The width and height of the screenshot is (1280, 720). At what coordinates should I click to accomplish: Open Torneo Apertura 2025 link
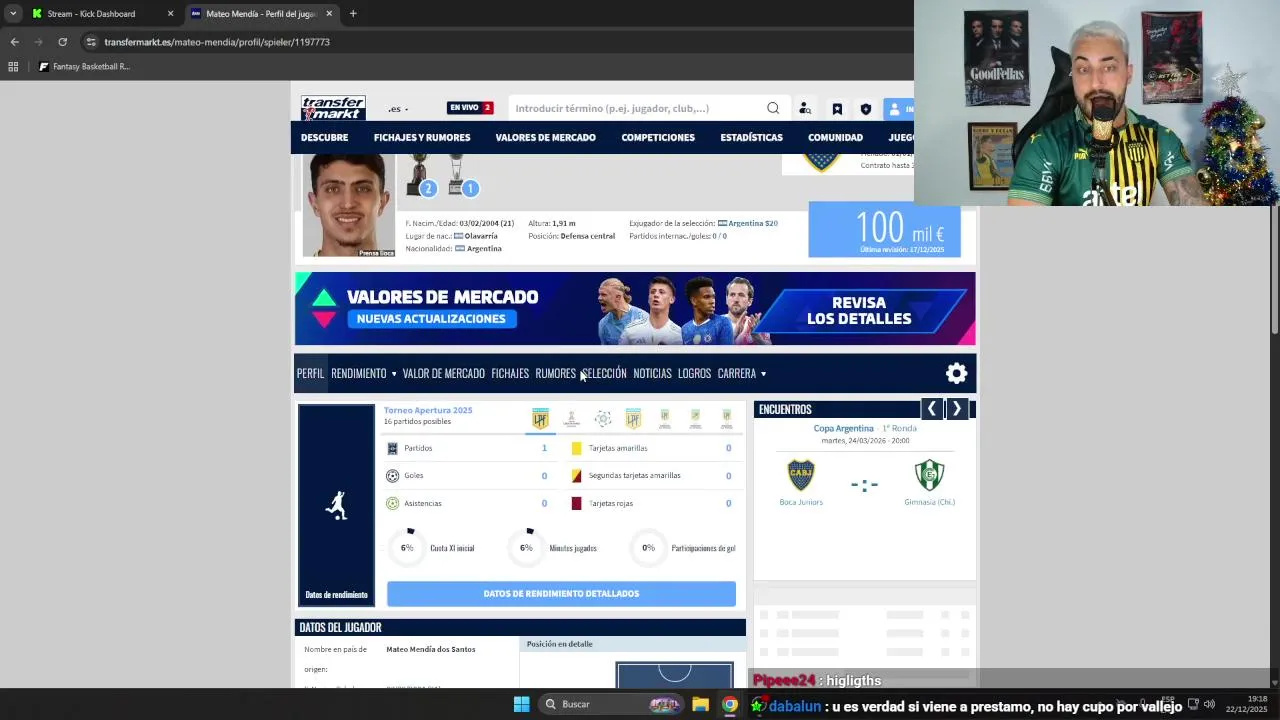tap(428, 410)
